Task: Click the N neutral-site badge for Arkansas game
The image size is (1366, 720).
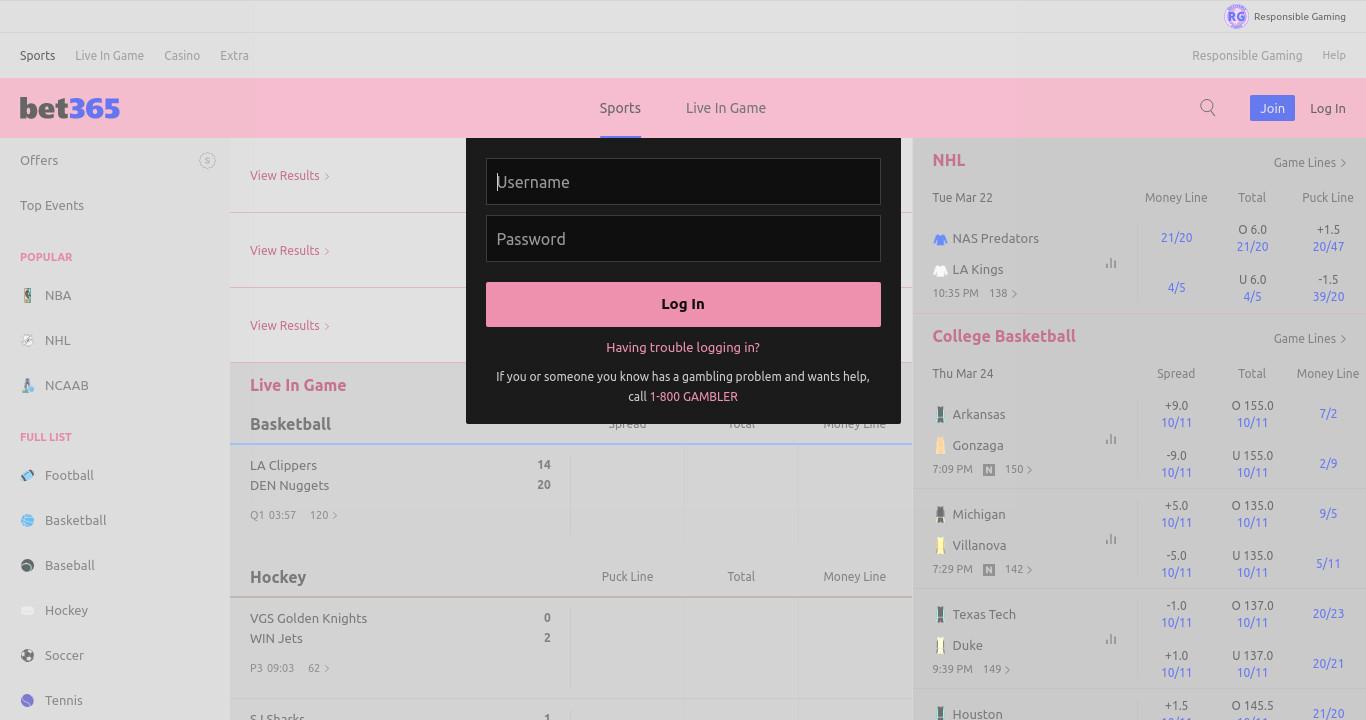Action: tap(989, 469)
